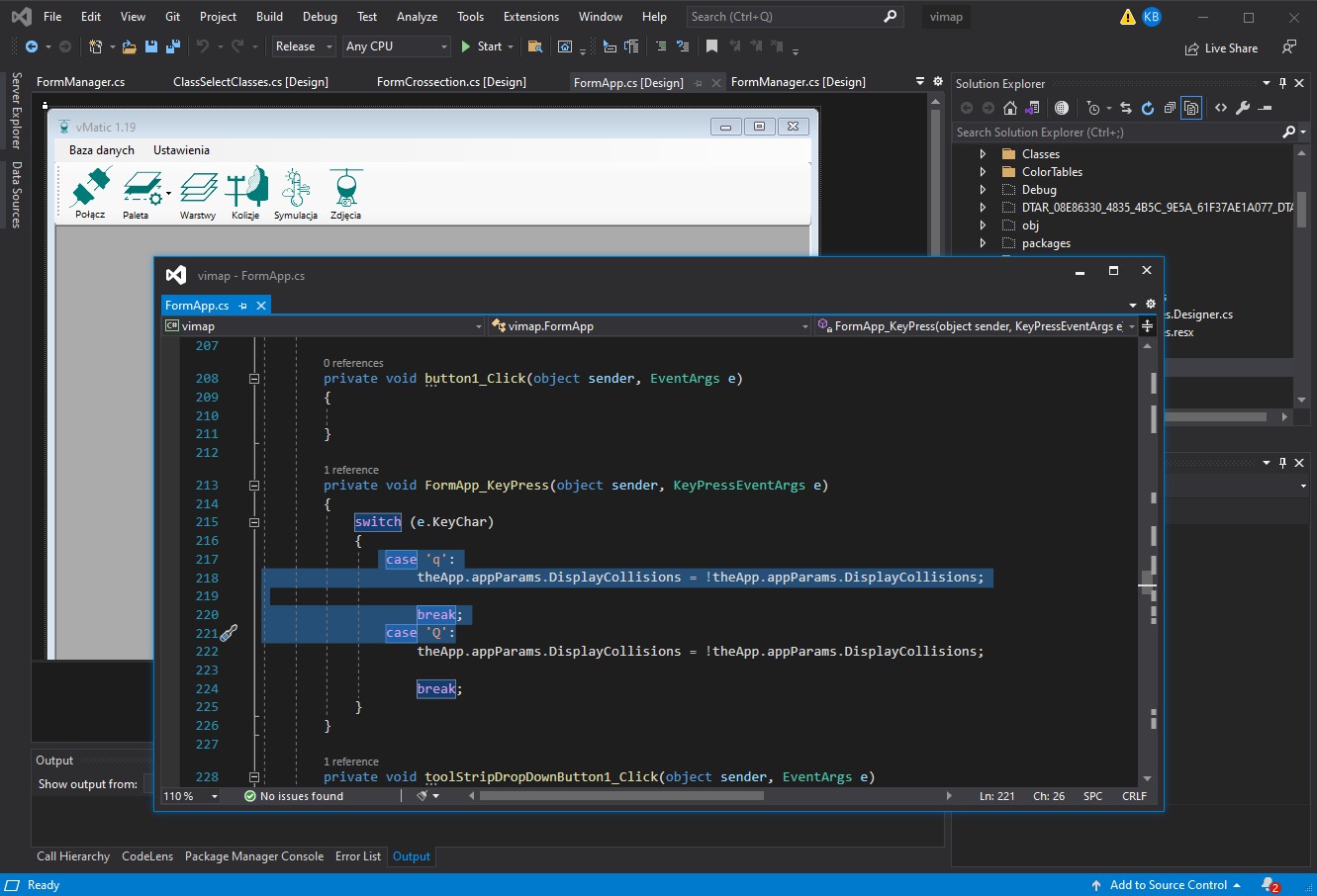Image resolution: width=1317 pixels, height=896 pixels.
Task: Expand the Classes folder in Solution Explorer
Action: click(x=983, y=154)
